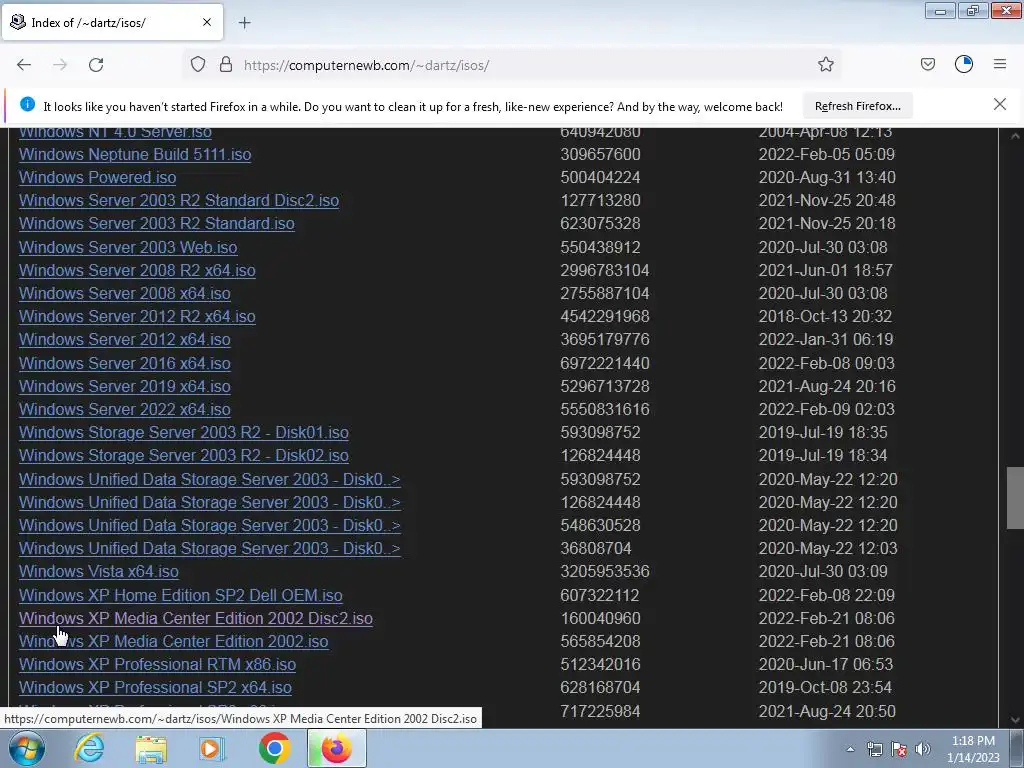Select the Index of /~dartz/isos/ tab
The height and width of the screenshot is (768, 1024).
pos(112,22)
